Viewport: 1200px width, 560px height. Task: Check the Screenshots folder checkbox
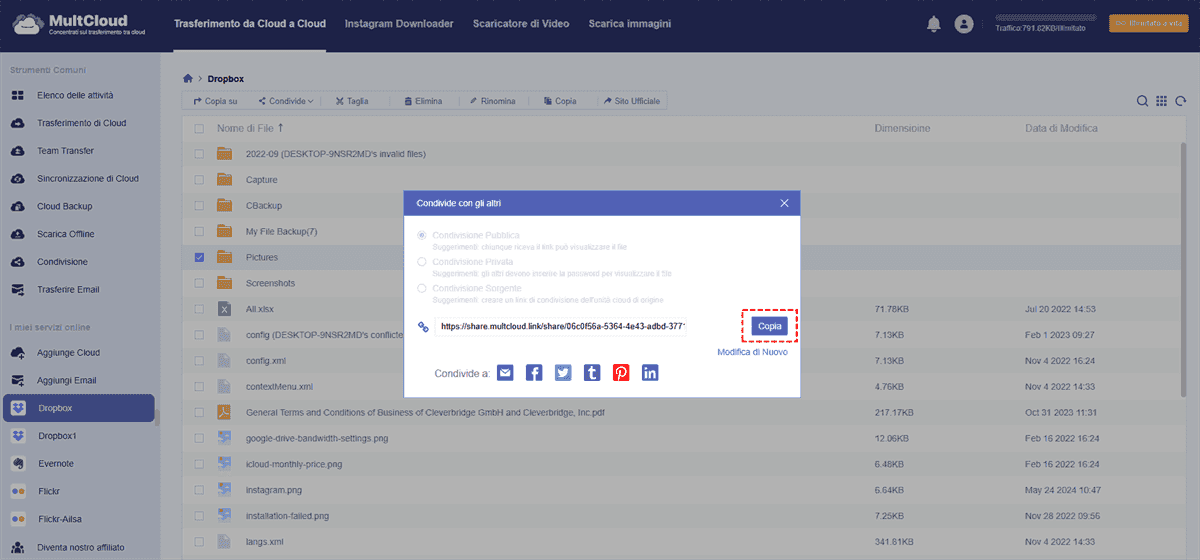tap(199, 283)
